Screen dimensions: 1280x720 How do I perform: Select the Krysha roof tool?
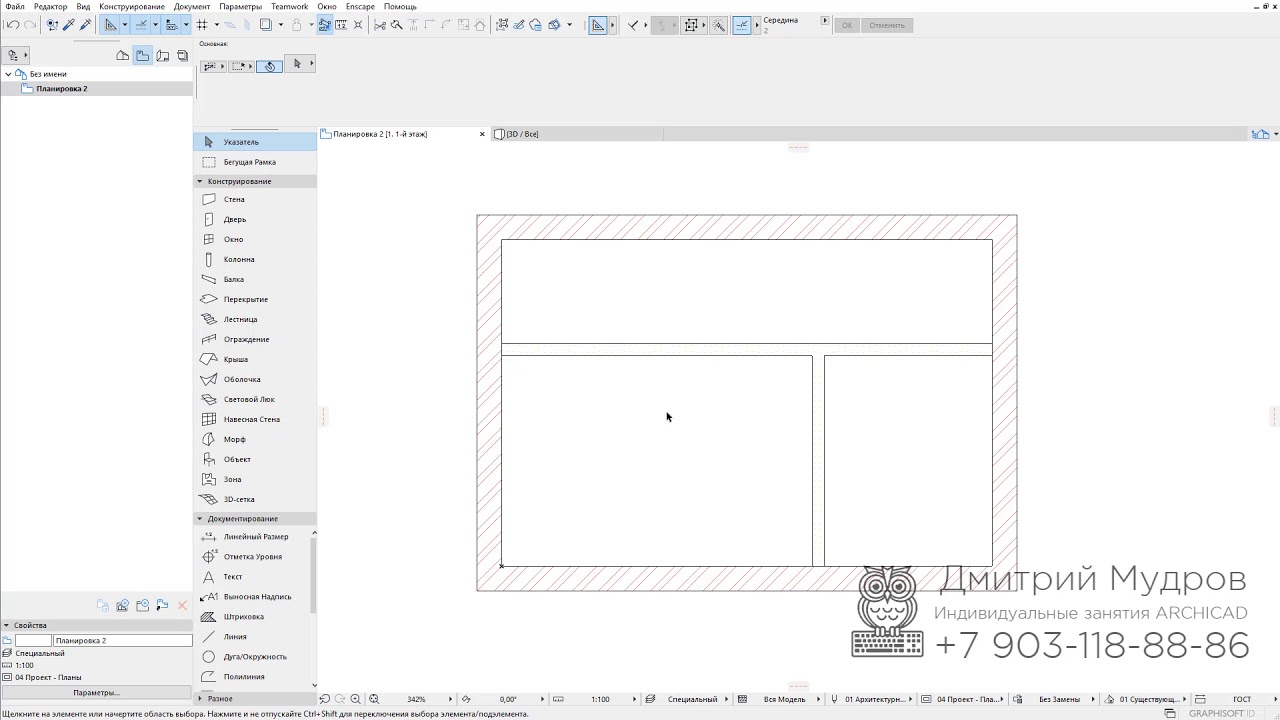(255, 359)
